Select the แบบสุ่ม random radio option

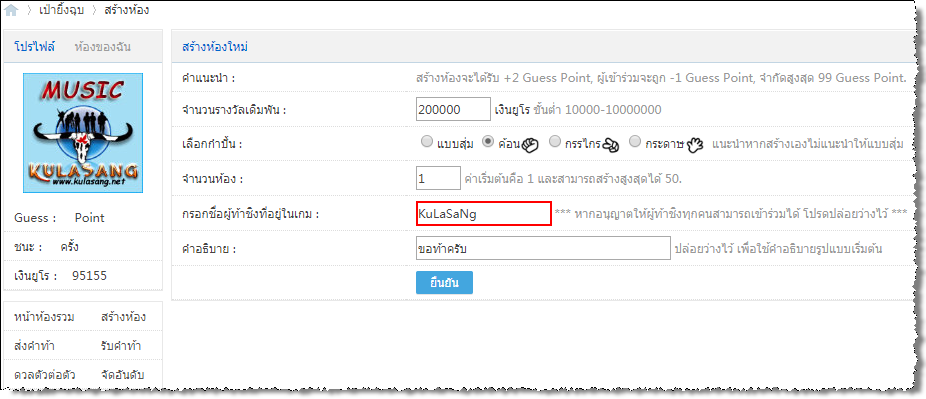pyautogui.click(x=426, y=142)
